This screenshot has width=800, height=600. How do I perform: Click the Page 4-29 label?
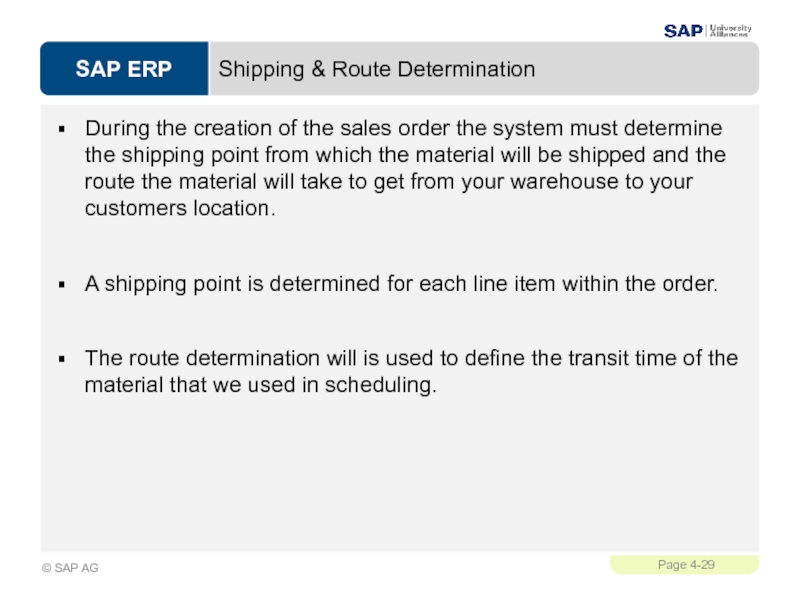point(686,565)
